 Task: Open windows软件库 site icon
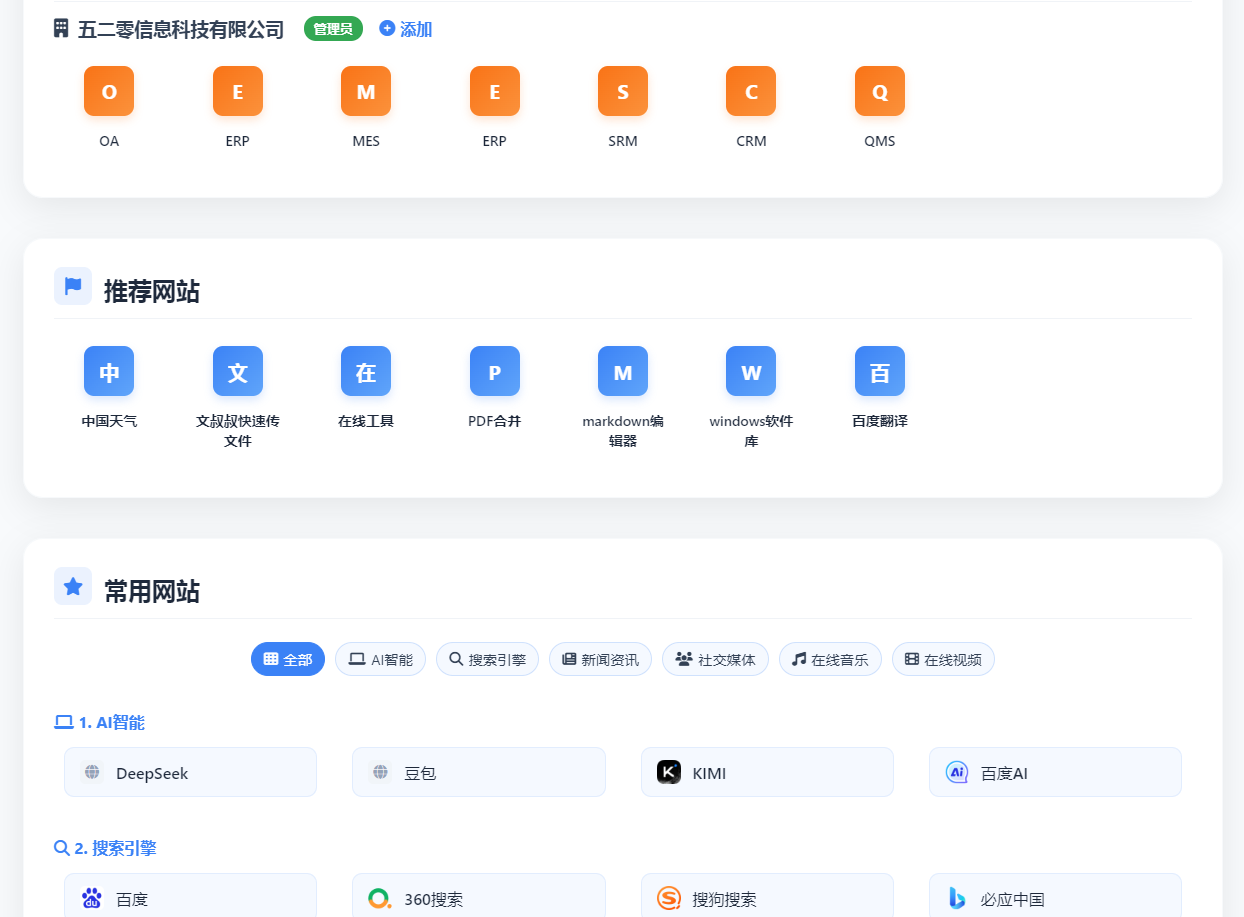pyautogui.click(x=751, y=372)
